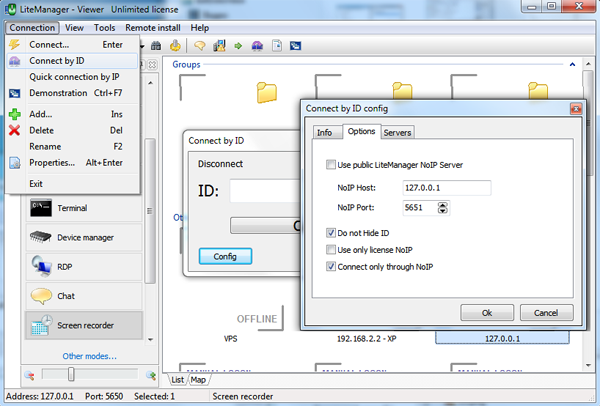Select the 192.168.2.2 - XP entry
The width and height of the screenshot is (600, 406).
pos(366,338)
